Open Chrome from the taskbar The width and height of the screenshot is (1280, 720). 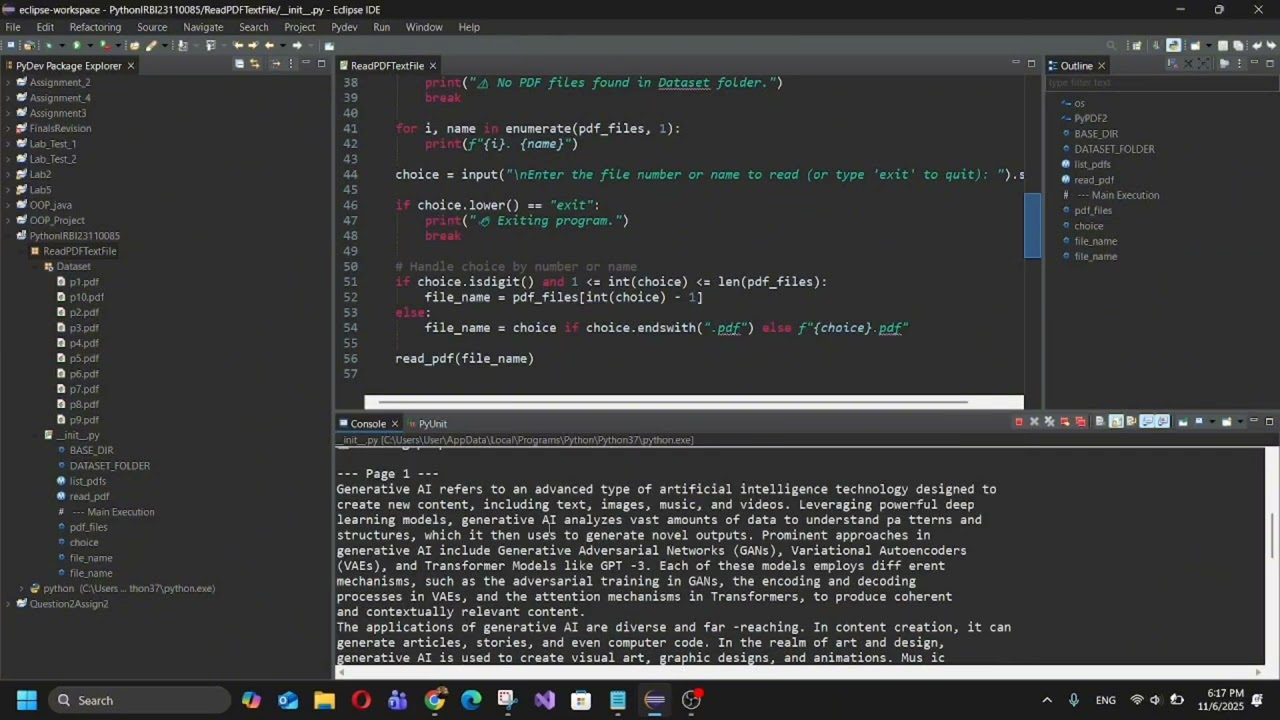434,700
